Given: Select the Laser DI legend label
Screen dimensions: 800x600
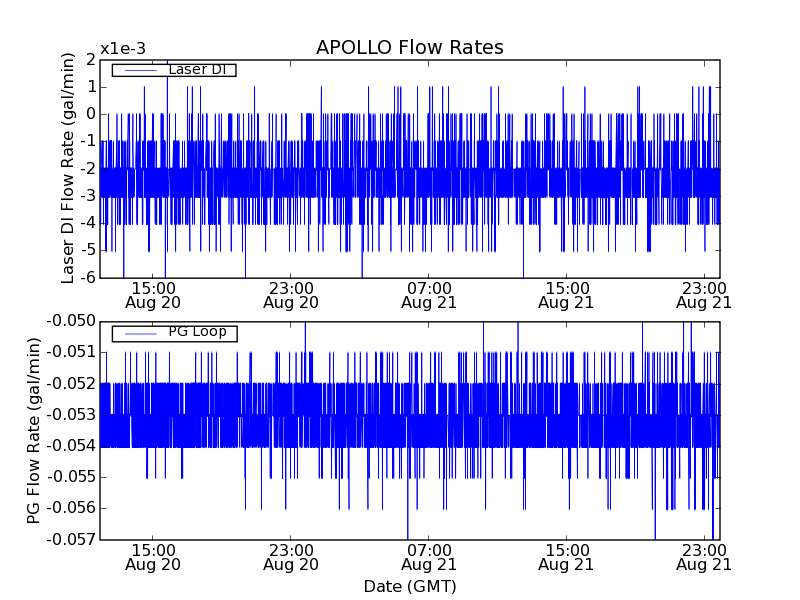Looking at the screenshot, I should [x=198, y=70].
